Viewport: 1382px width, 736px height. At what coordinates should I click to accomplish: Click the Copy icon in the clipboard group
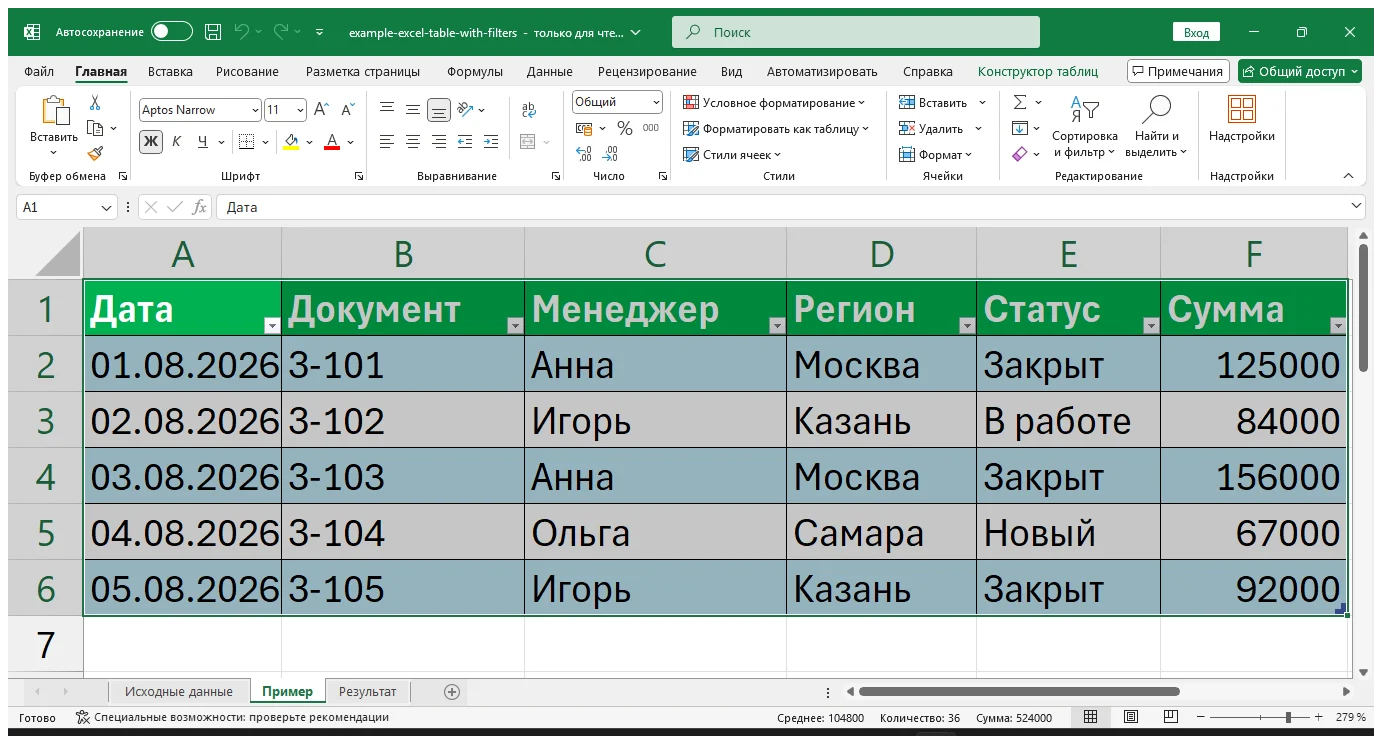point(95,128)
